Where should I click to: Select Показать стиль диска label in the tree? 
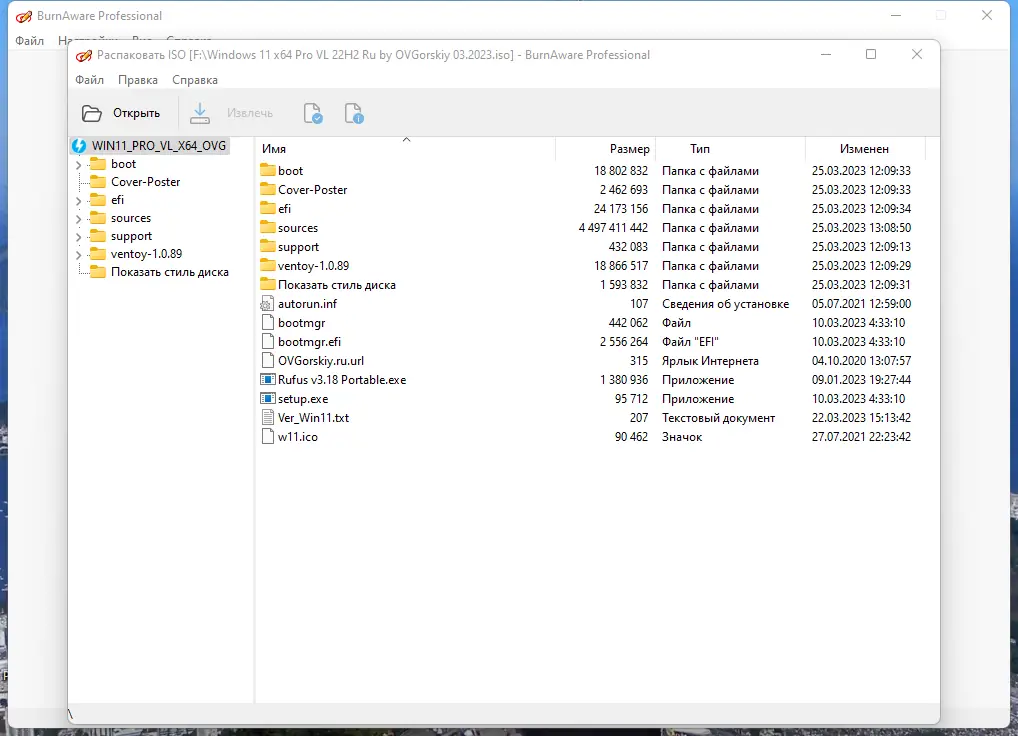click(169, 272)
